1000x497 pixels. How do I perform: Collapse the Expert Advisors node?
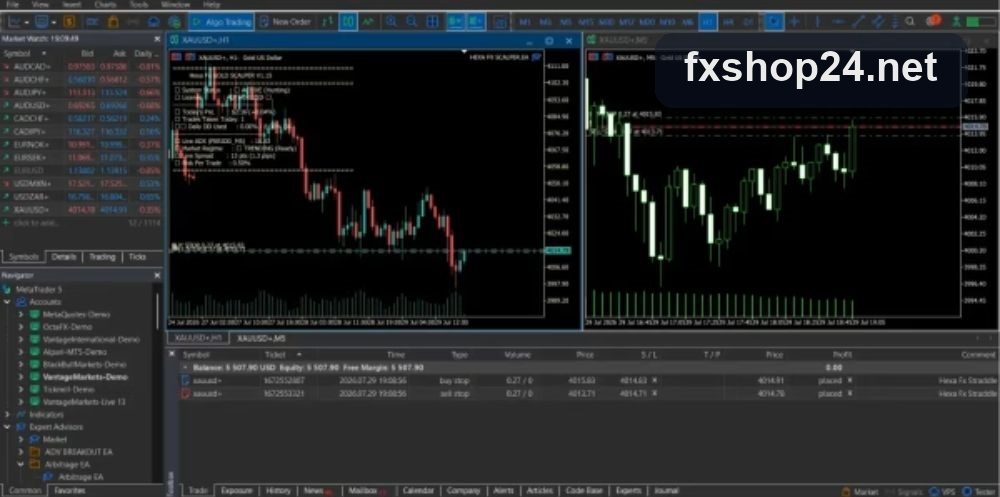(8, 427)
